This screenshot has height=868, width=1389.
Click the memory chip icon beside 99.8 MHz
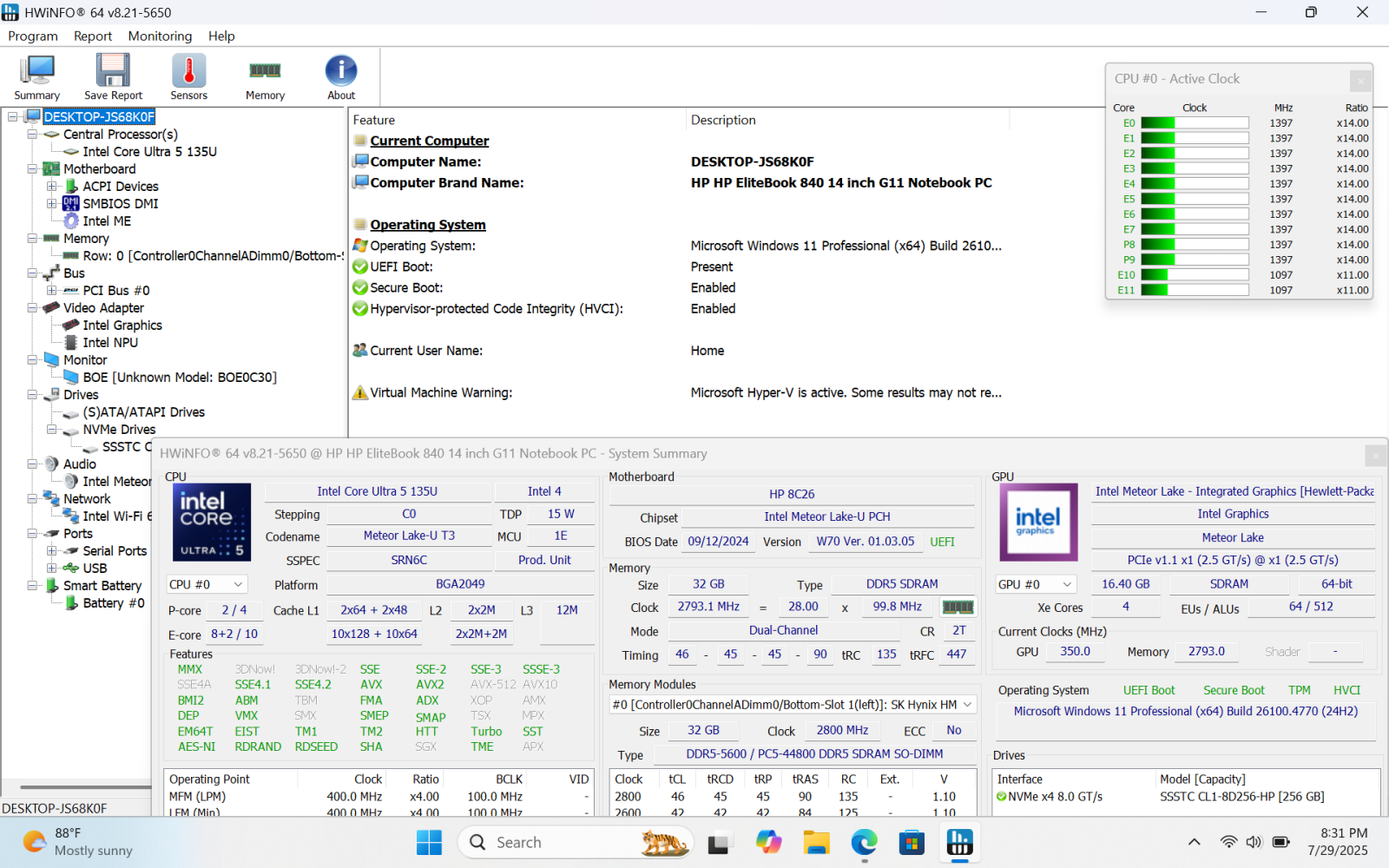(x=958, y=607)
